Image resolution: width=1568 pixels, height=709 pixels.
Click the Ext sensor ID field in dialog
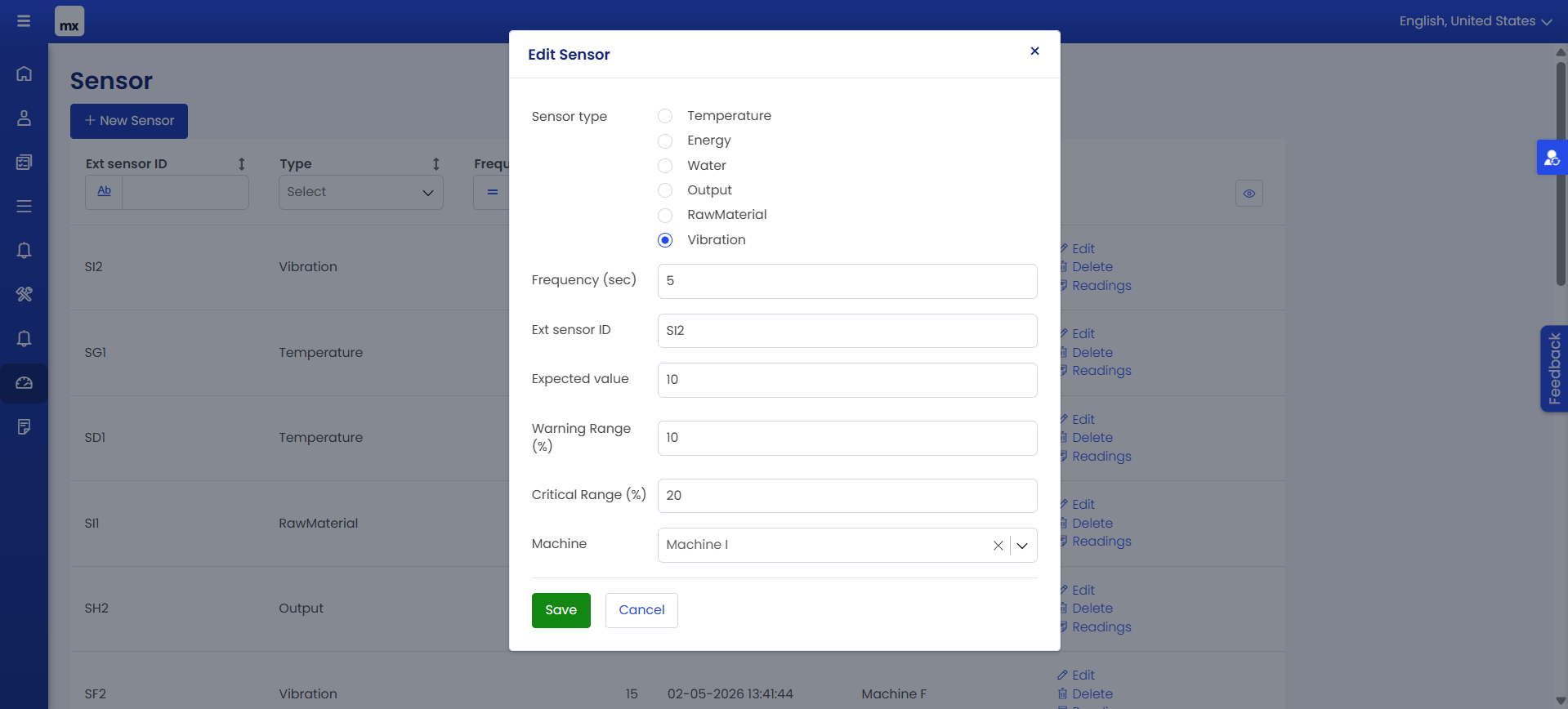point(847,331)
